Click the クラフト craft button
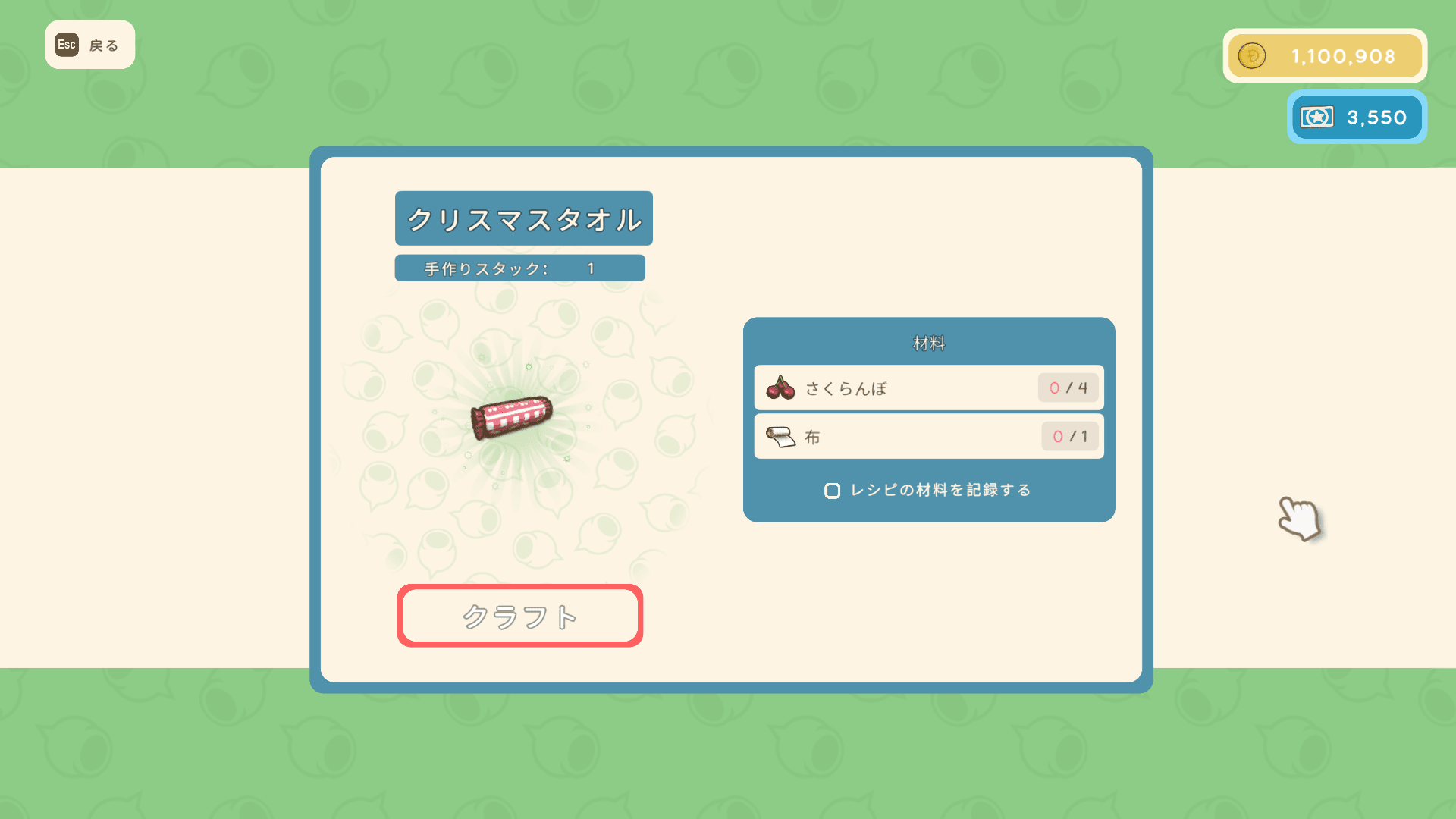This screenshot has width=1456, height=819. (520, 616)
